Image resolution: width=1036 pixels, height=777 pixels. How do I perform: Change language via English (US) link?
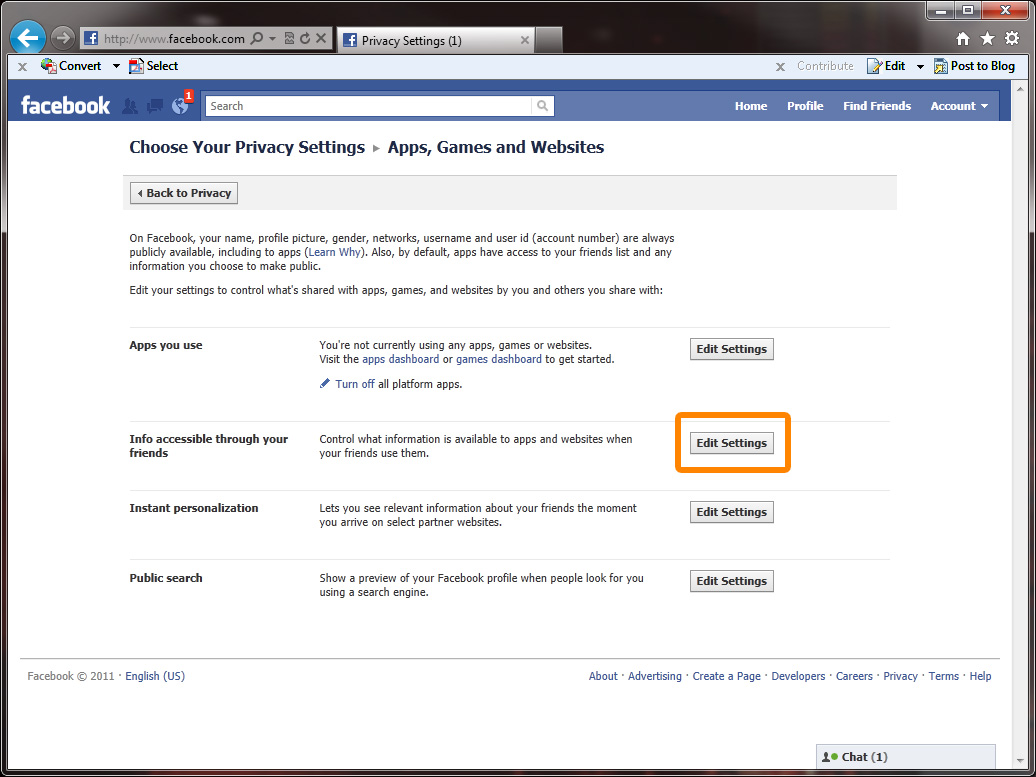pos(155,676)
